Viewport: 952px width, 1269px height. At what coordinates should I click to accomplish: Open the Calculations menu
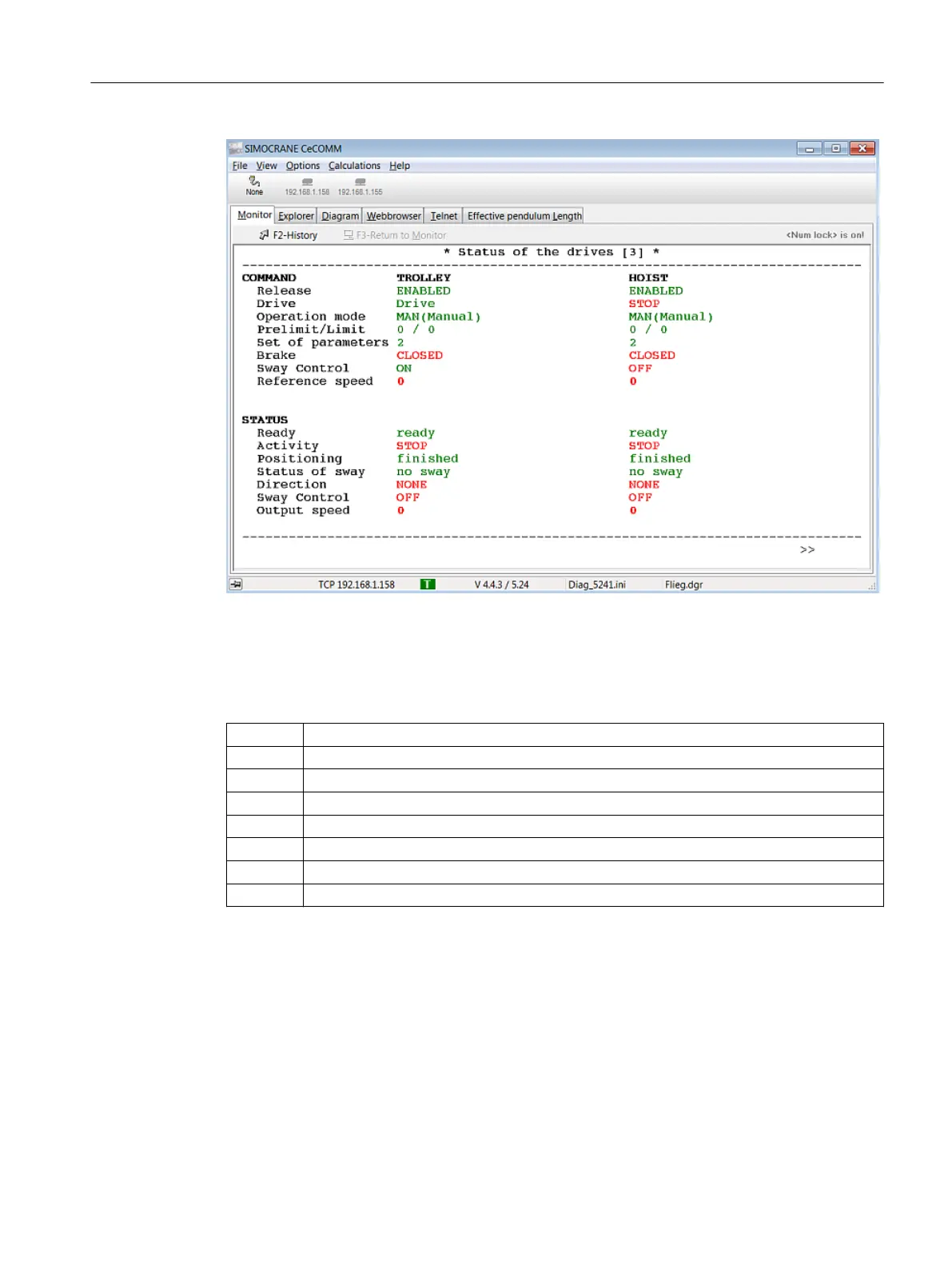pos(354,166)
